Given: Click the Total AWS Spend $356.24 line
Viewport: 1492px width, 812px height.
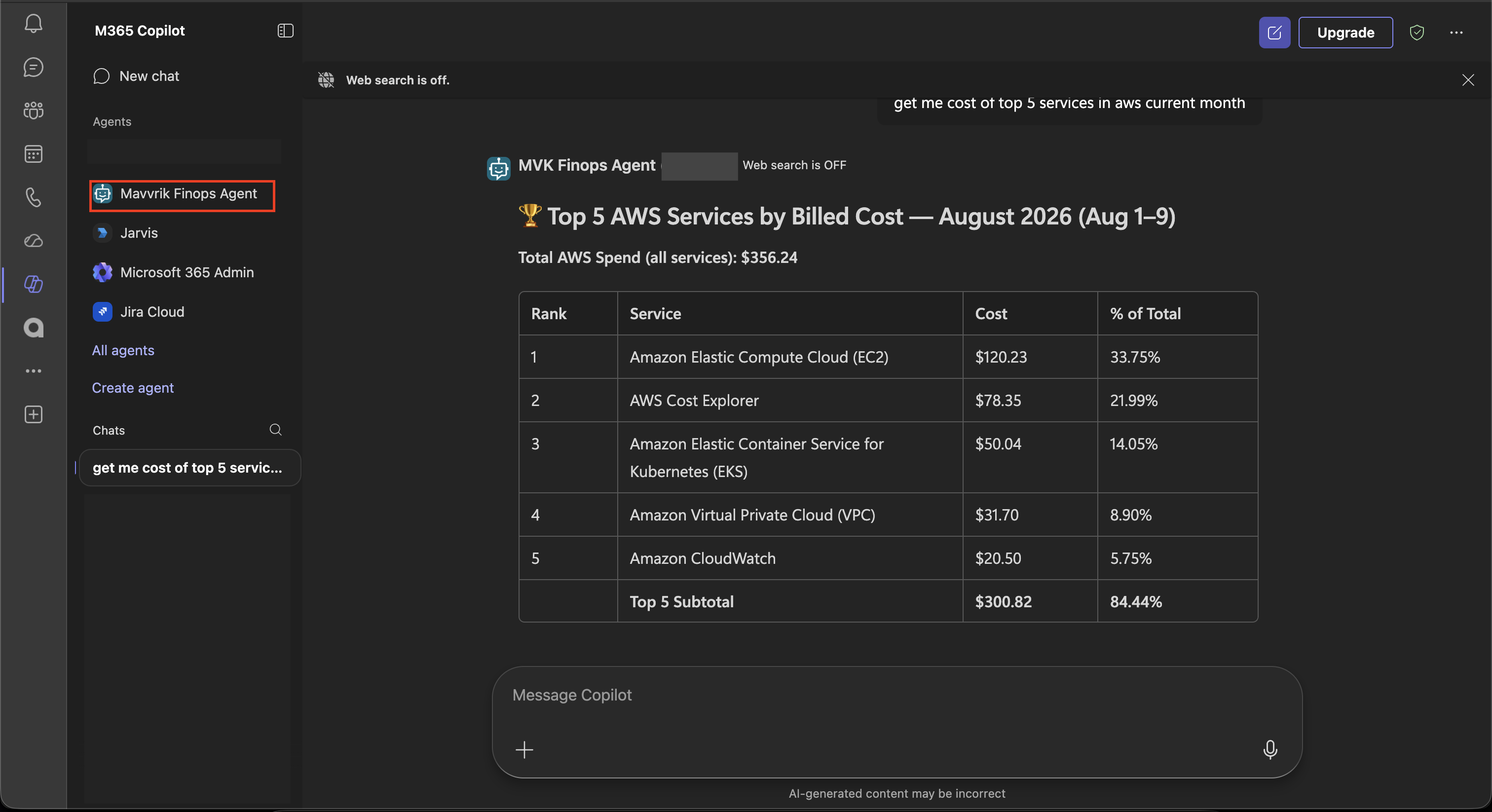Looking at the screenshot, I should 657,258.
